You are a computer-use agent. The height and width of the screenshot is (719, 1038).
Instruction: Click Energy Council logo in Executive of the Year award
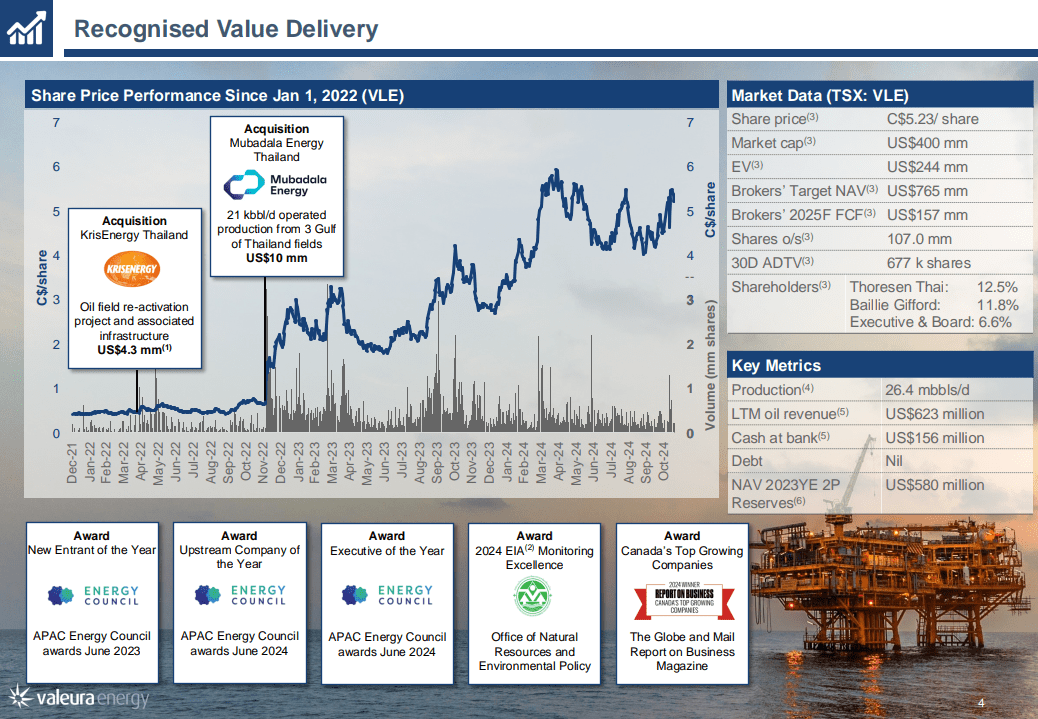(387, 596)
